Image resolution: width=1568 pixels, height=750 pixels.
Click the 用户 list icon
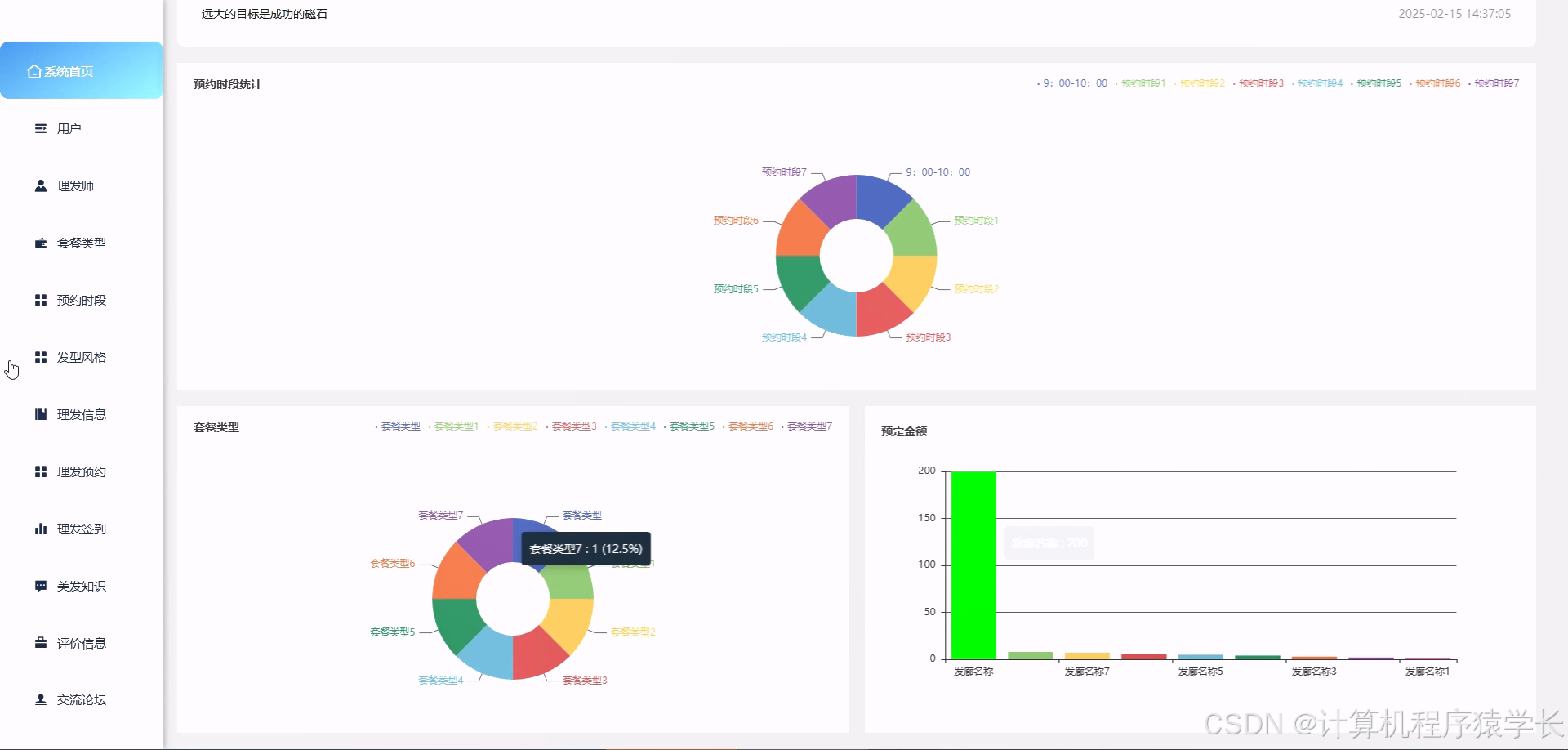point(41,128)
